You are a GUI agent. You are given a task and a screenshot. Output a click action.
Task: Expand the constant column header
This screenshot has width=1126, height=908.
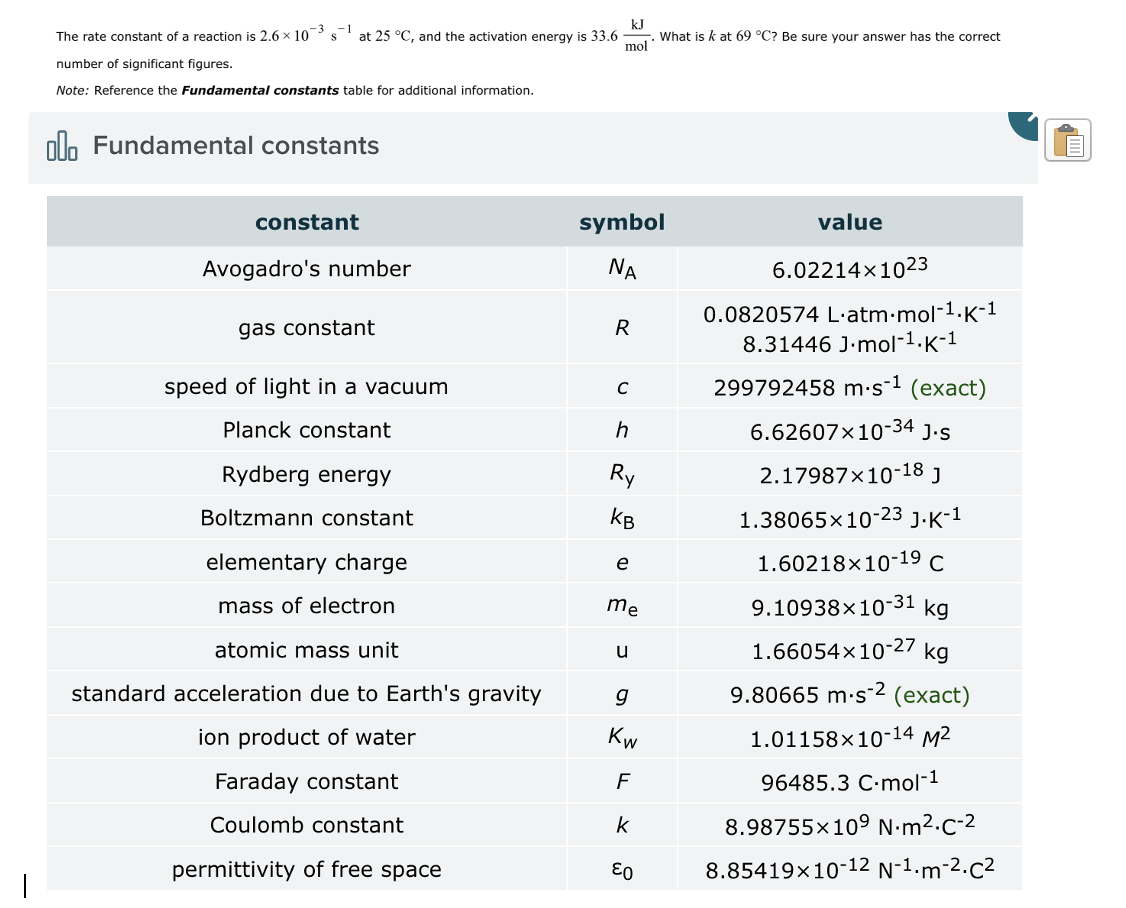307,222
